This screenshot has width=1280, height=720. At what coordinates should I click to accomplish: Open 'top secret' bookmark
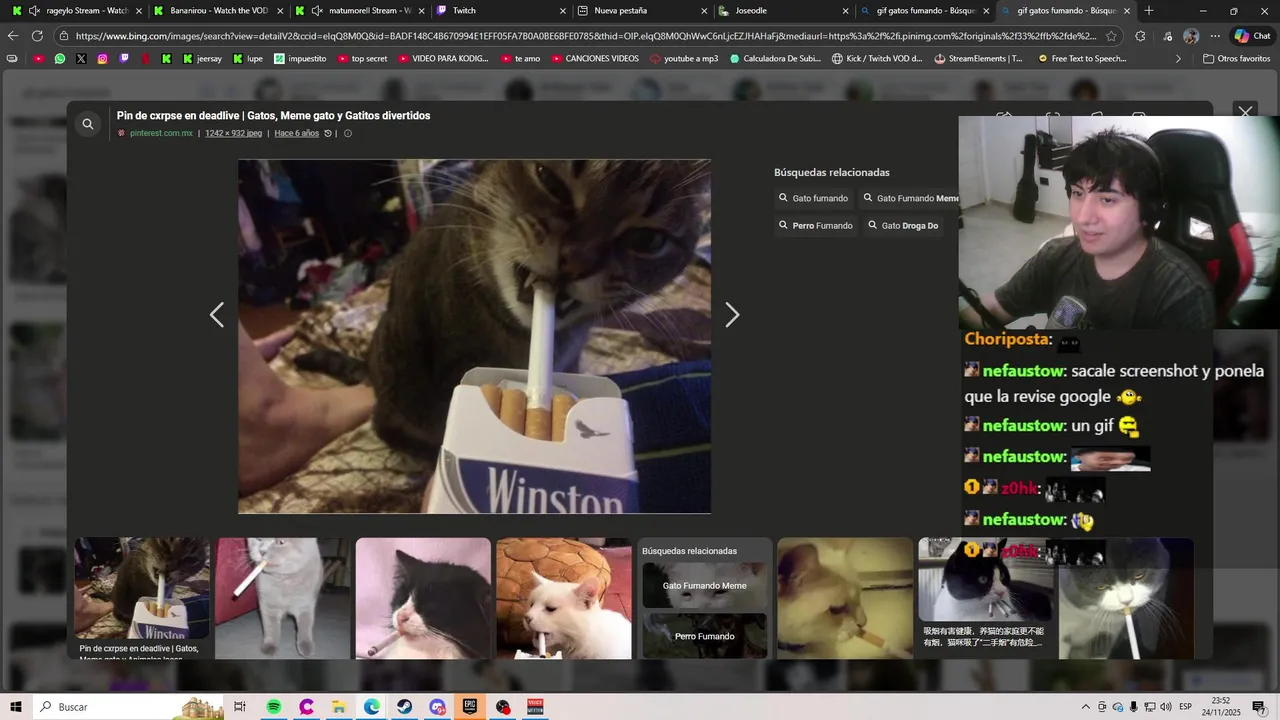coord(362,59)
